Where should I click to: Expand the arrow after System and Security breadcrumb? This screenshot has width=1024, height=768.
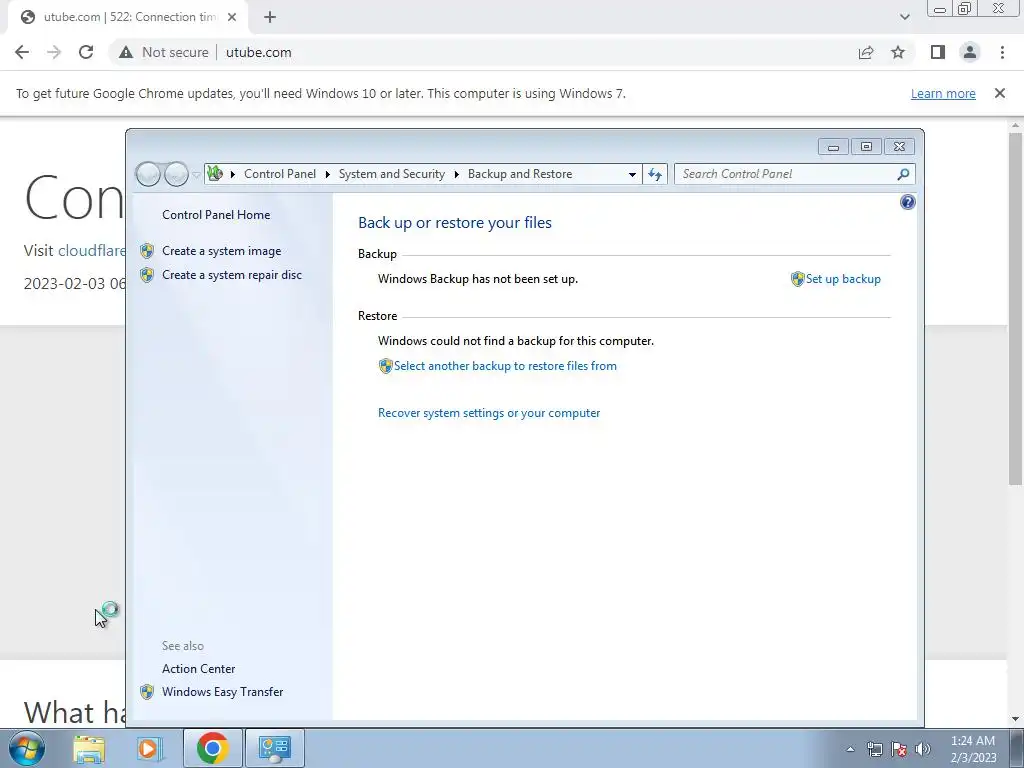pos(456,174)
